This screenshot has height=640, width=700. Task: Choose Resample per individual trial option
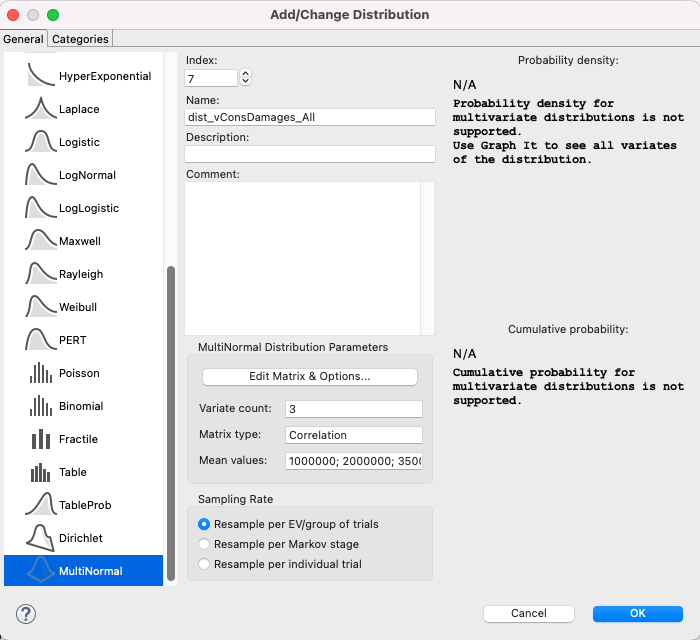[204, 564]
